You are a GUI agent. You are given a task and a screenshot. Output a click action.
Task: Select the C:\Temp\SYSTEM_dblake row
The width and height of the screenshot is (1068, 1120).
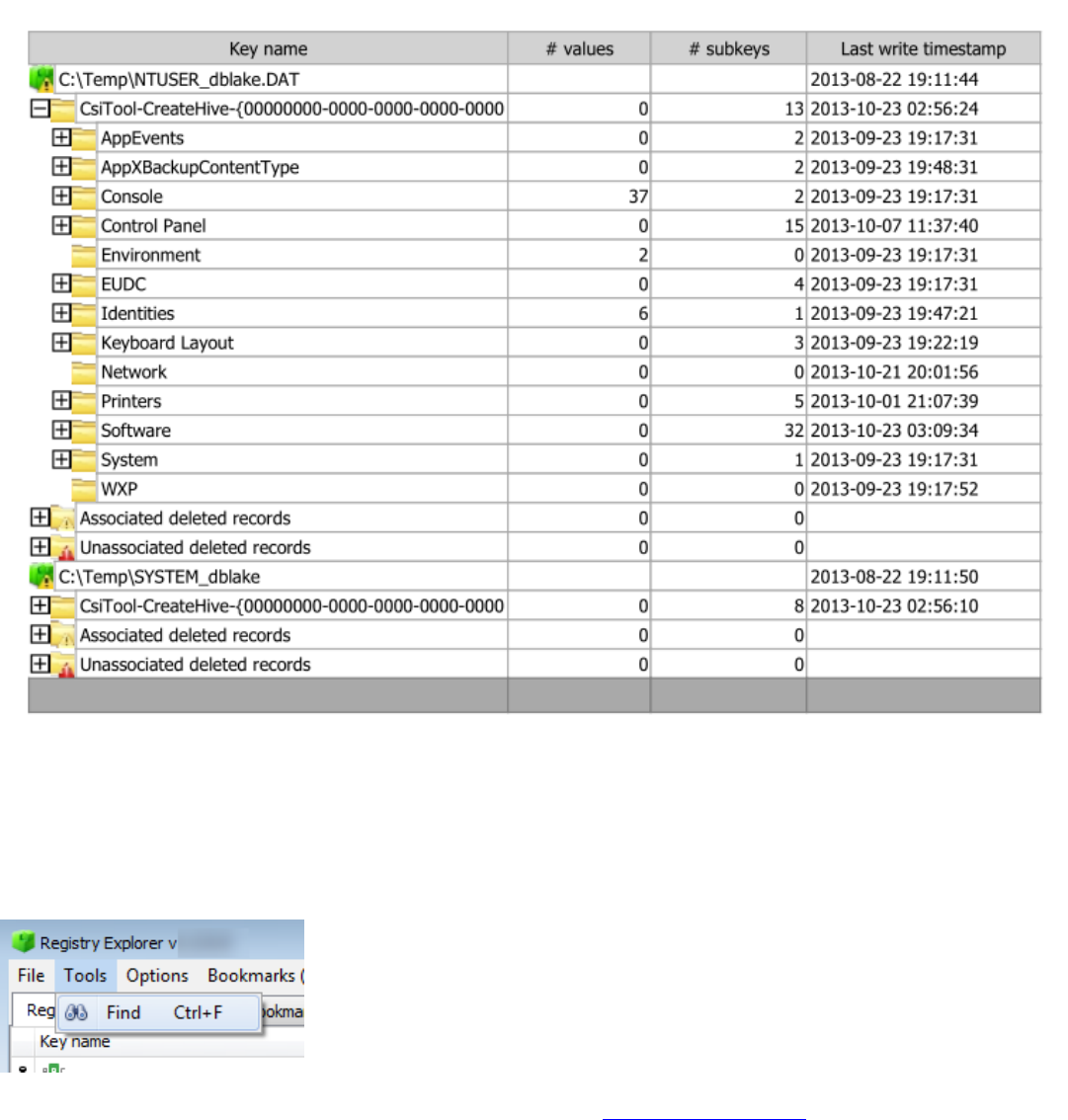coord(534,577)
